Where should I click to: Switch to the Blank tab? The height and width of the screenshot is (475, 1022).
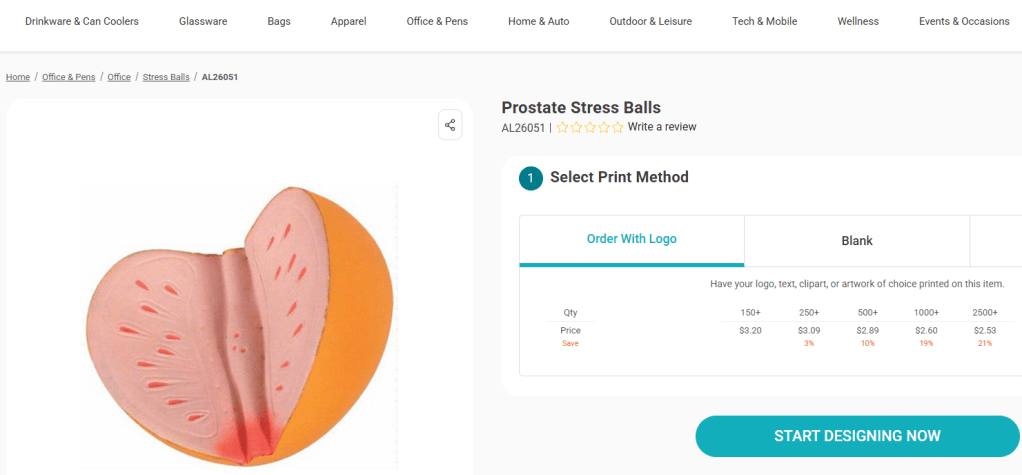pyautogui.click(x=857, y=241)
